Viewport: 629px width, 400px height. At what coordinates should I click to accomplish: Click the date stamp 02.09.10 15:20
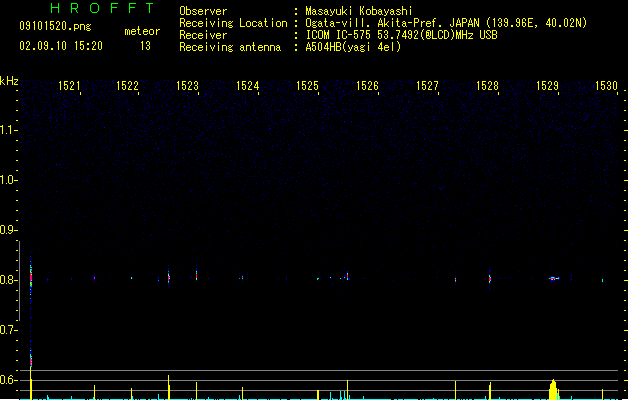pyautogui.click(x=61, y=46)
